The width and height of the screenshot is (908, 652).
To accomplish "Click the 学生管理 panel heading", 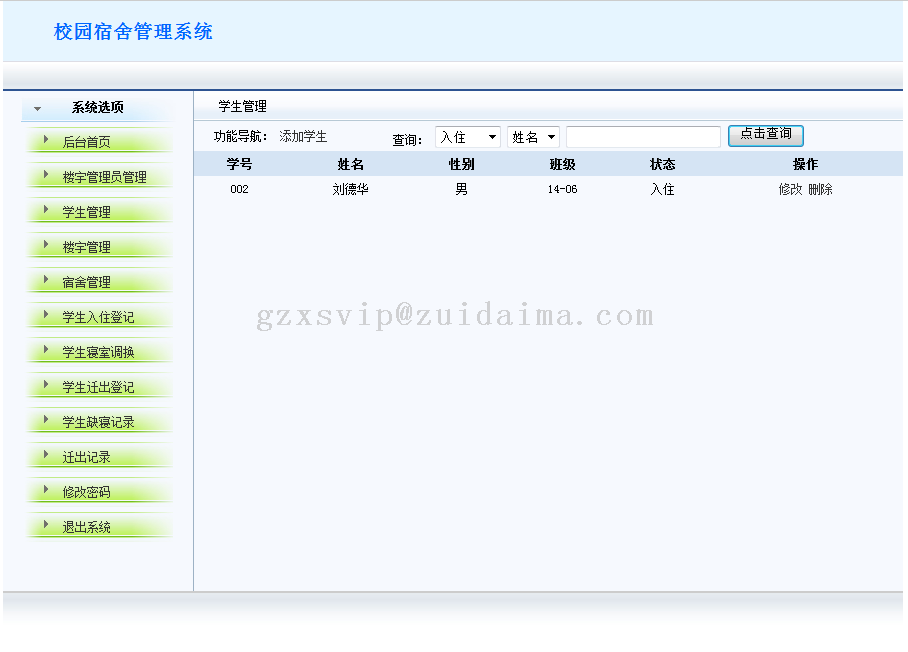I will tap(243, 106).
